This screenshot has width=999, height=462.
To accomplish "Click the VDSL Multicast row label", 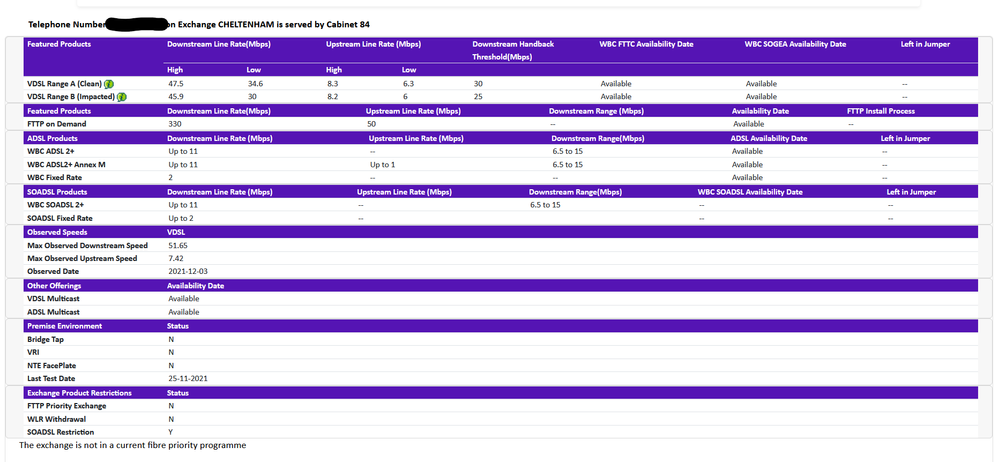I will click(54, 299).
